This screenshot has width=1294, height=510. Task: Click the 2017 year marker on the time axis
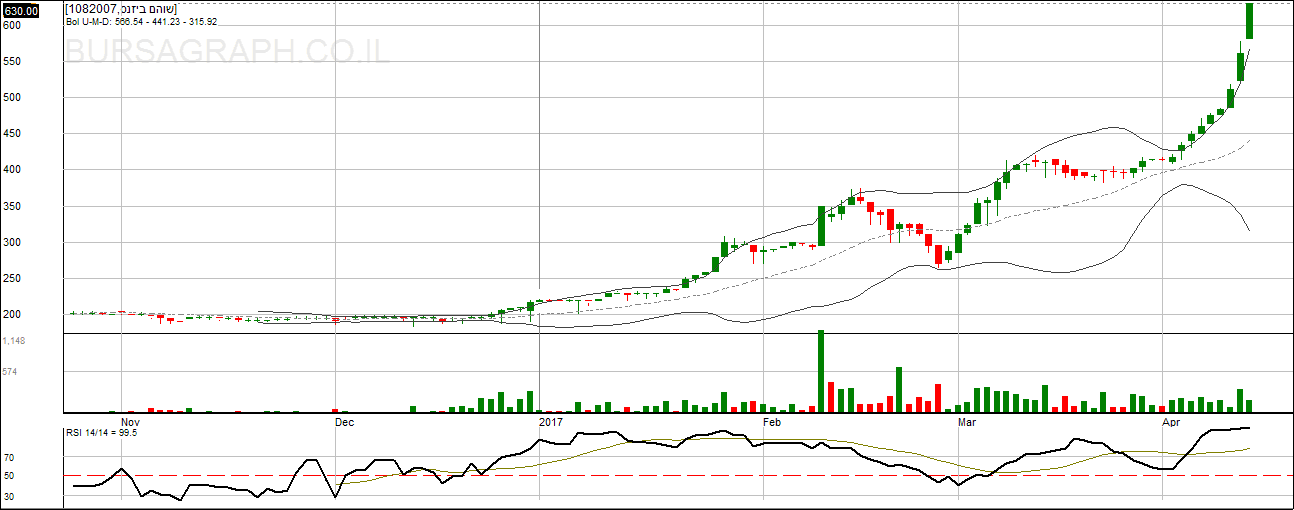coord(551,422)
